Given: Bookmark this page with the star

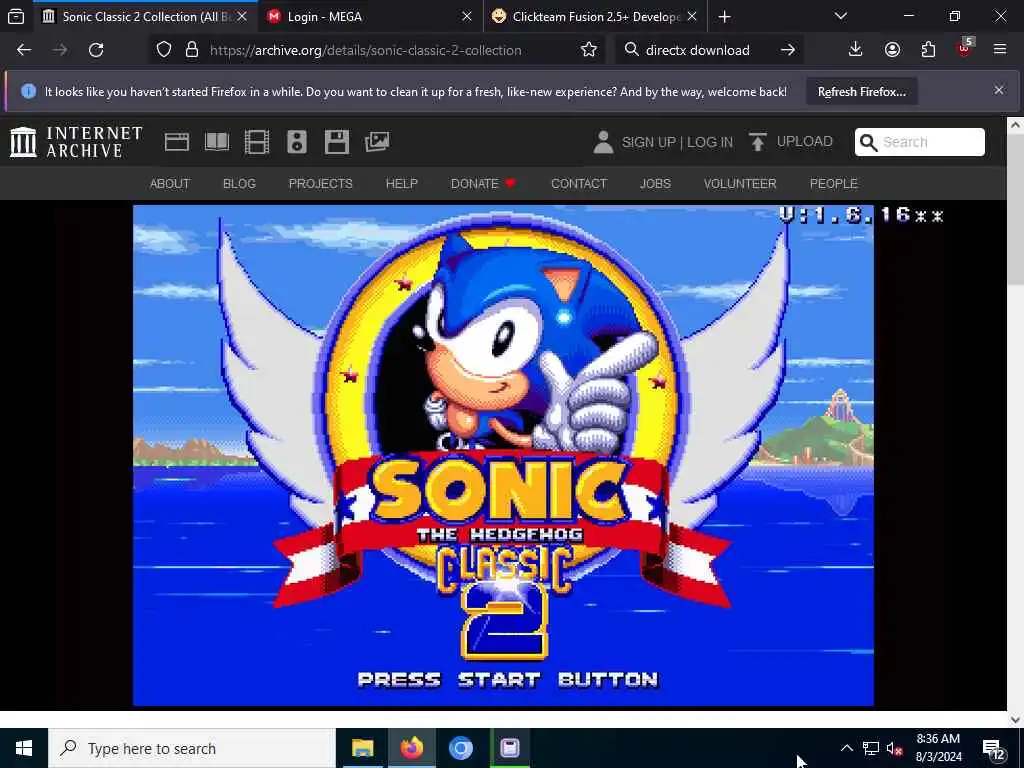Looking at the screenshot, I should (x=588, y=50).
